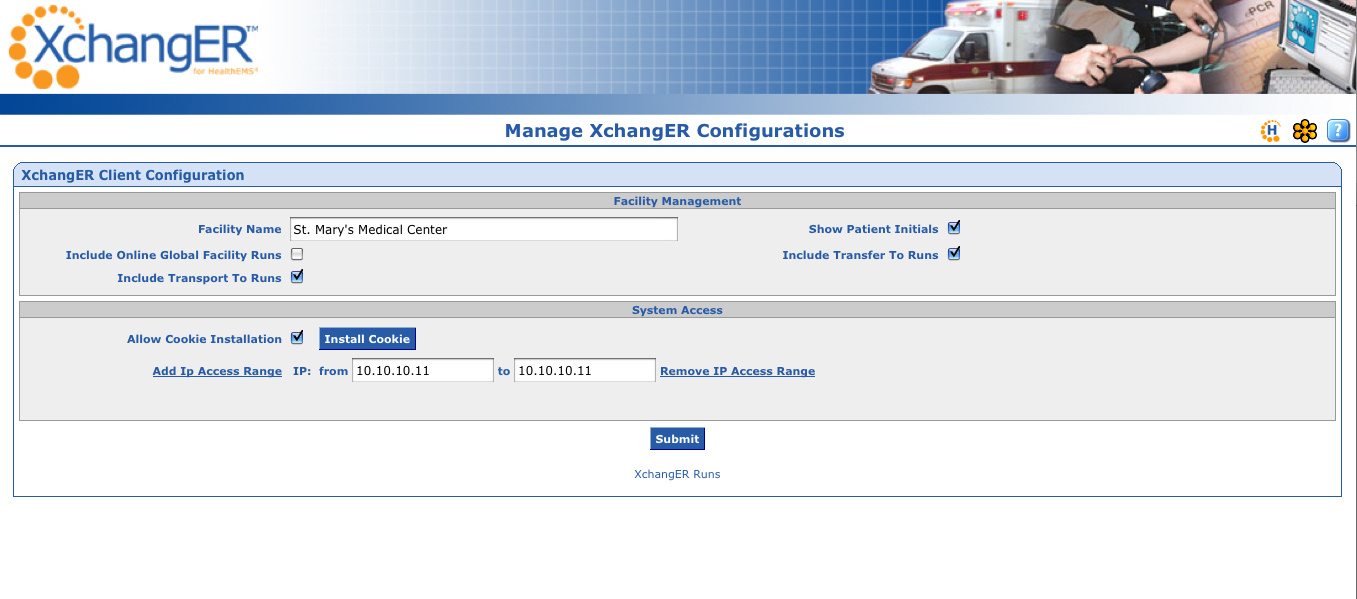Disable Include Transfer To Runs

(953, 253)
